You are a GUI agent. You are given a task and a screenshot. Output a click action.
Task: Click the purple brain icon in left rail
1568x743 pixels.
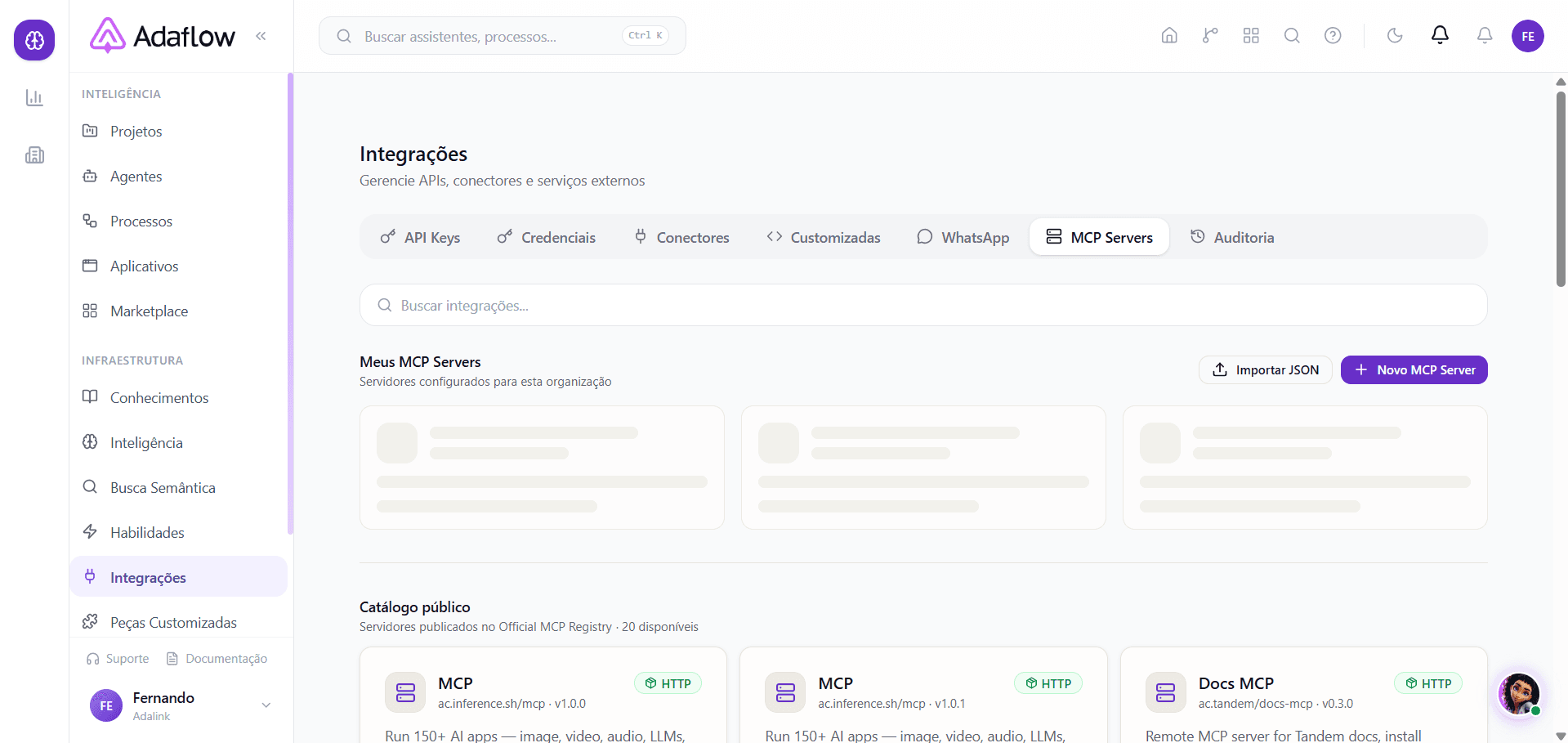[x=34, y=40]
